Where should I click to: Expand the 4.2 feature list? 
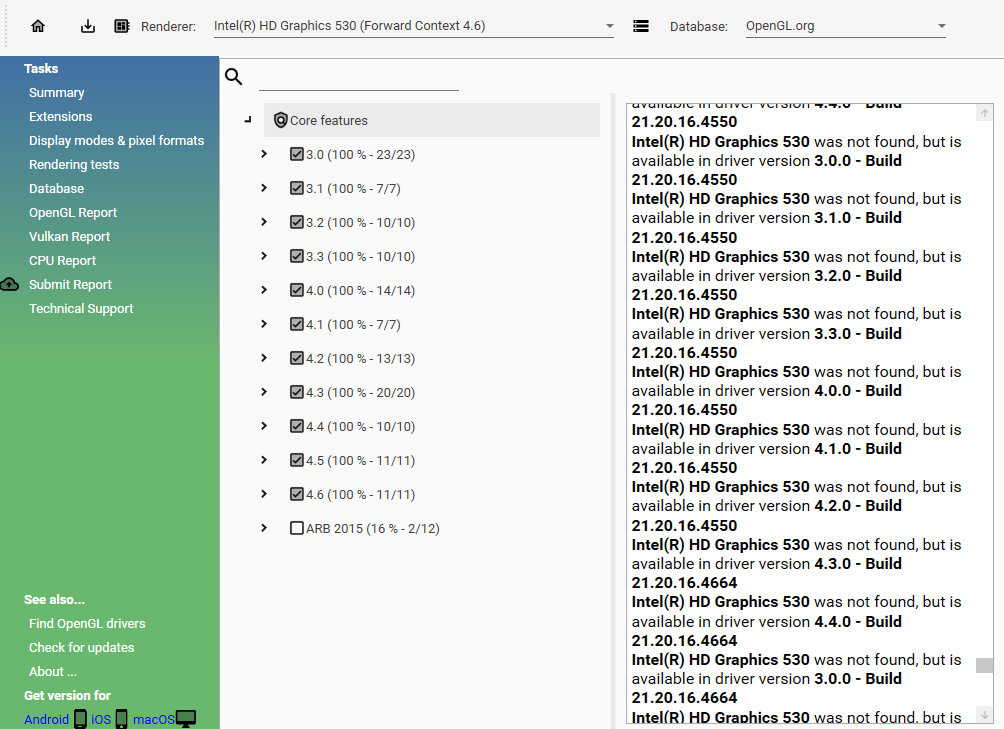[x=264, y=357]
